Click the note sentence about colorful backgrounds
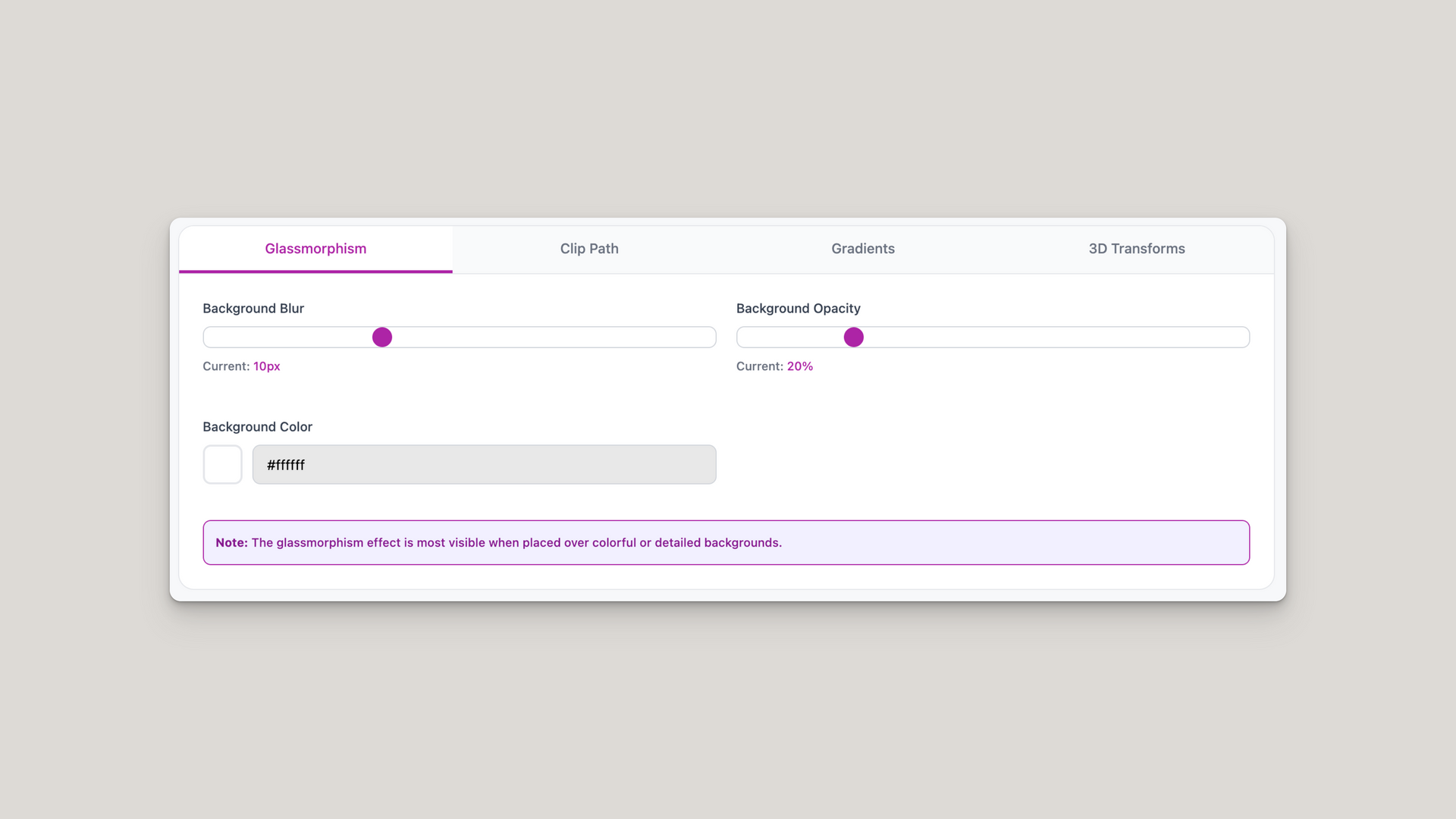The image size is (1456, 819). 516,543
